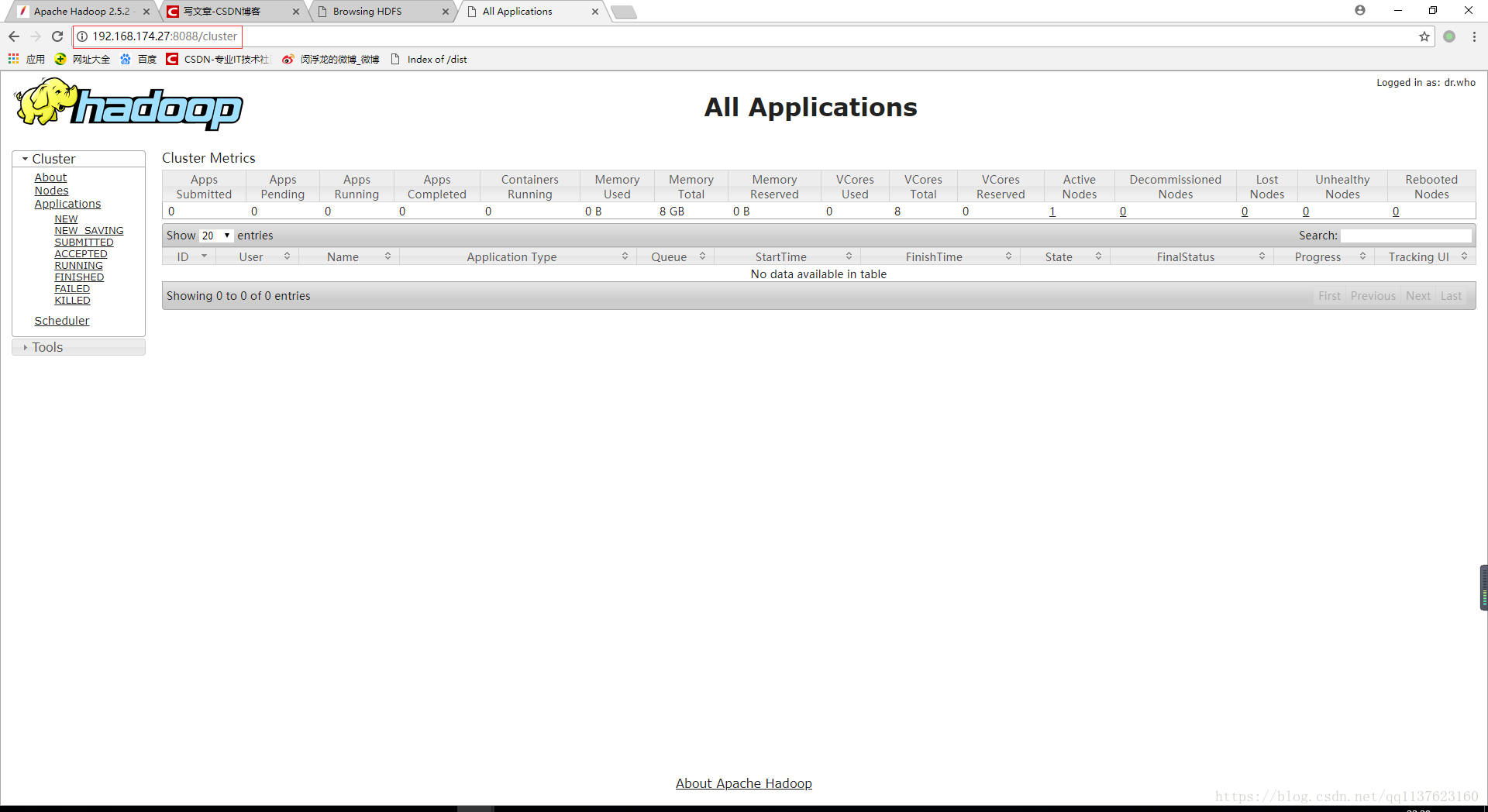Click the Hadoop elephant logo
This screenshot has width=1488, height=812.
[129, 104]
